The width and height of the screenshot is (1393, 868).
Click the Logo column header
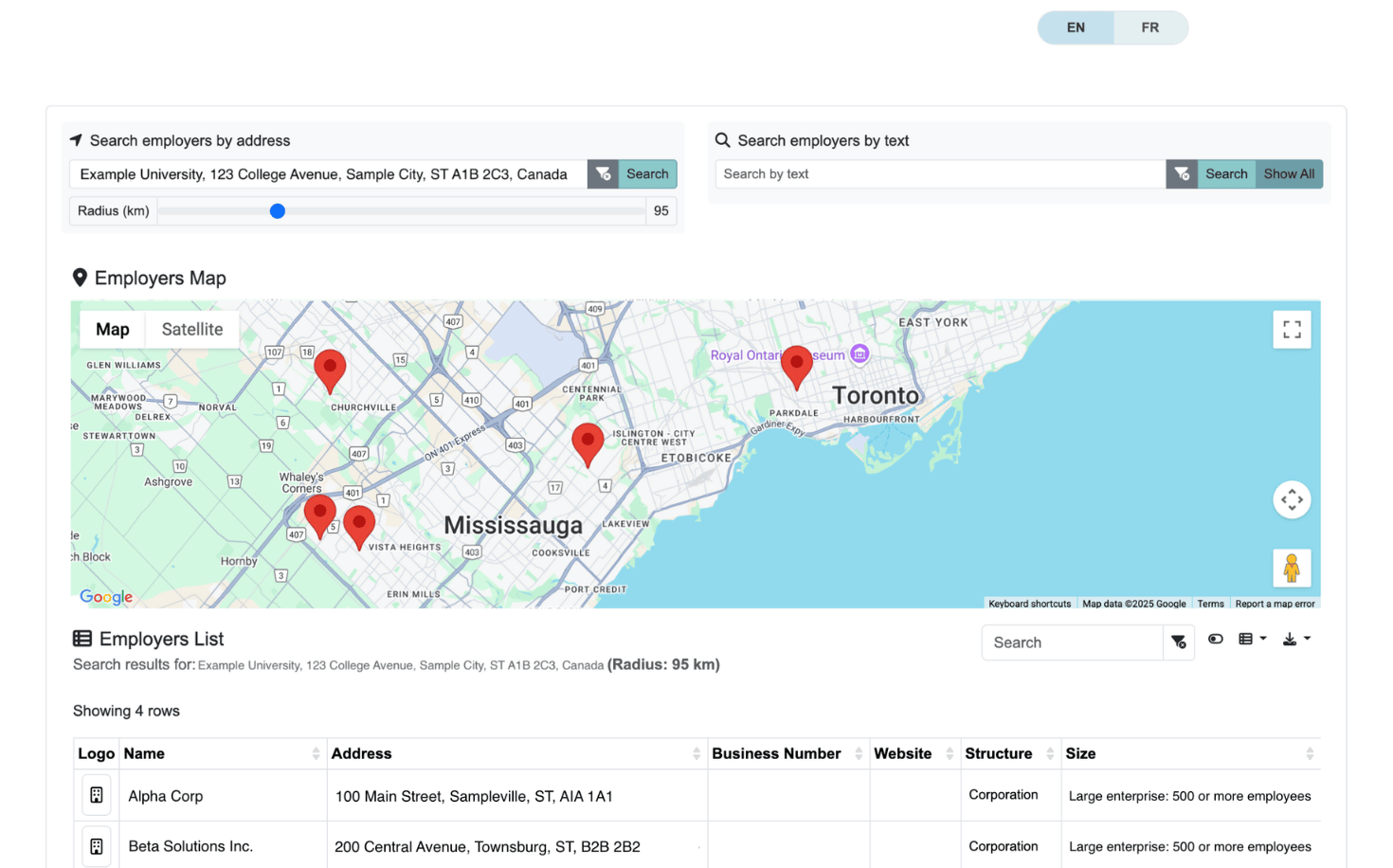pyautogui.click(x=97, y=753)
